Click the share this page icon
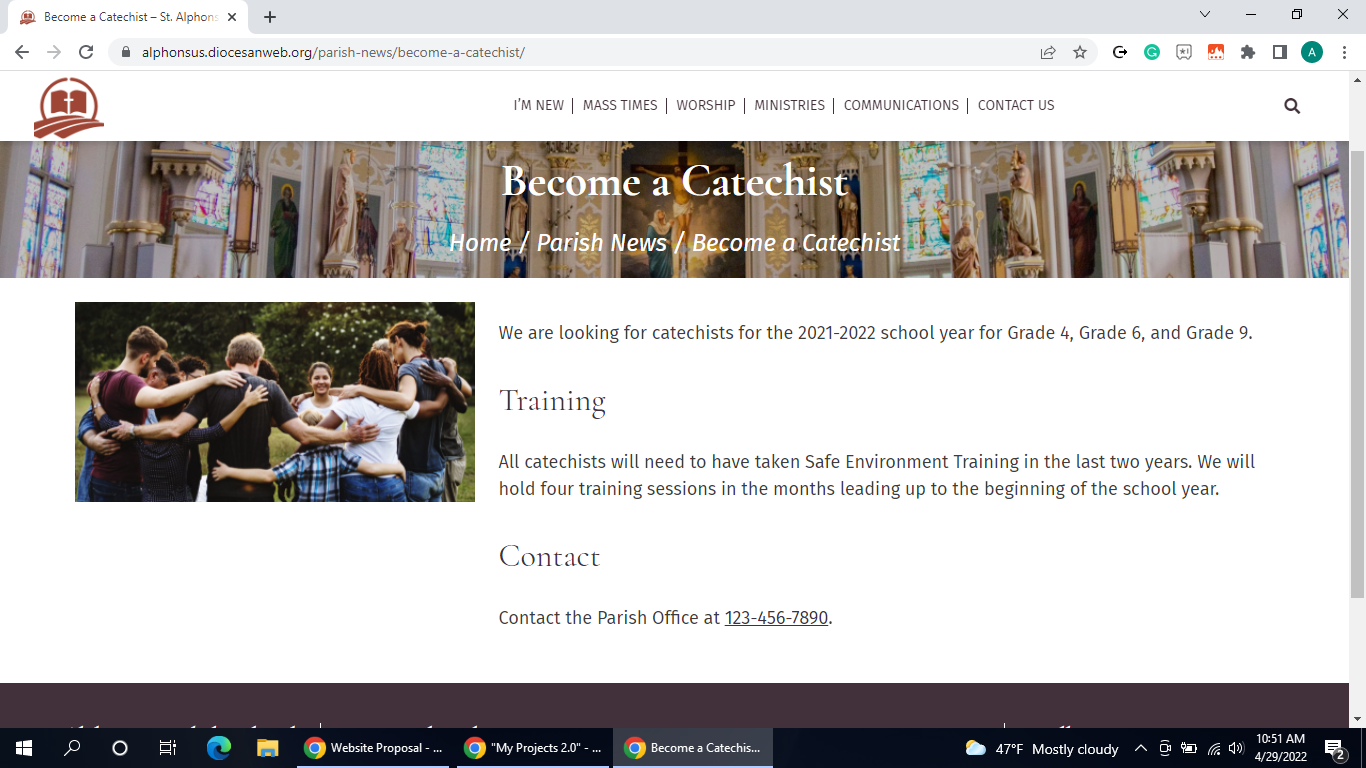 [1048, 53]
